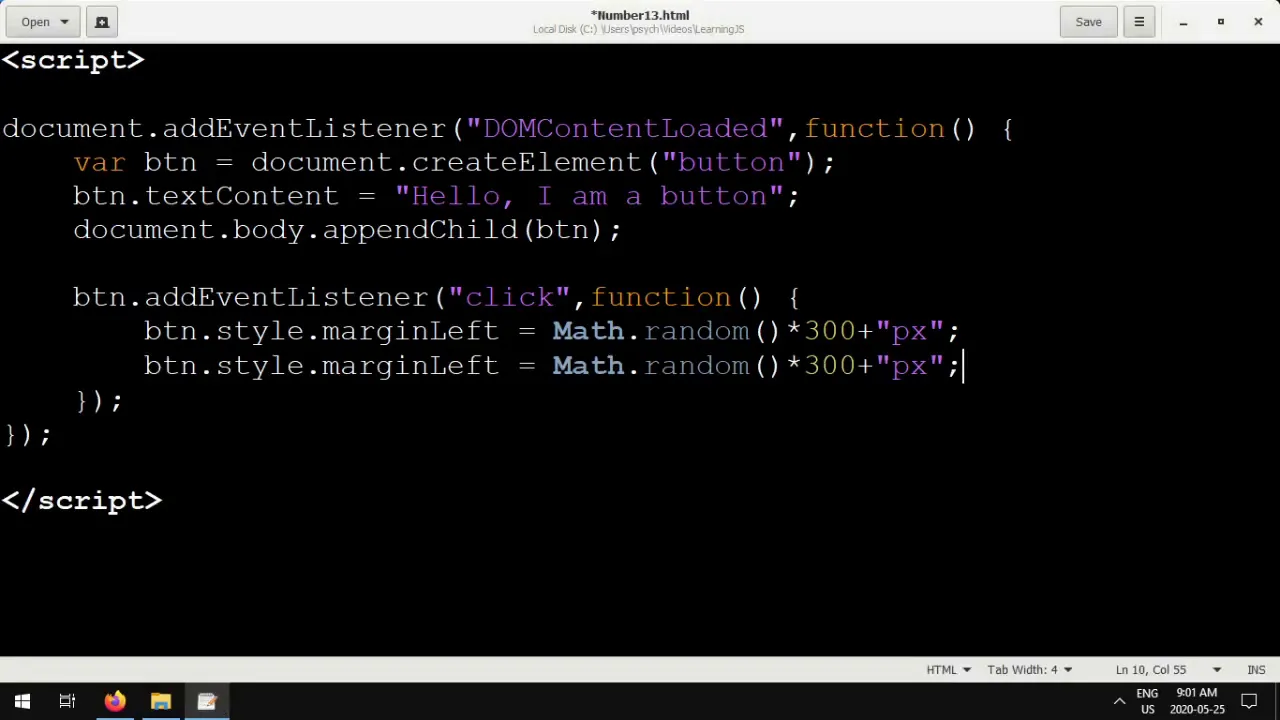Click the second btn.style.marginLeft line
This screenshot has height=720, width=1280.
[x=551, y=365]
